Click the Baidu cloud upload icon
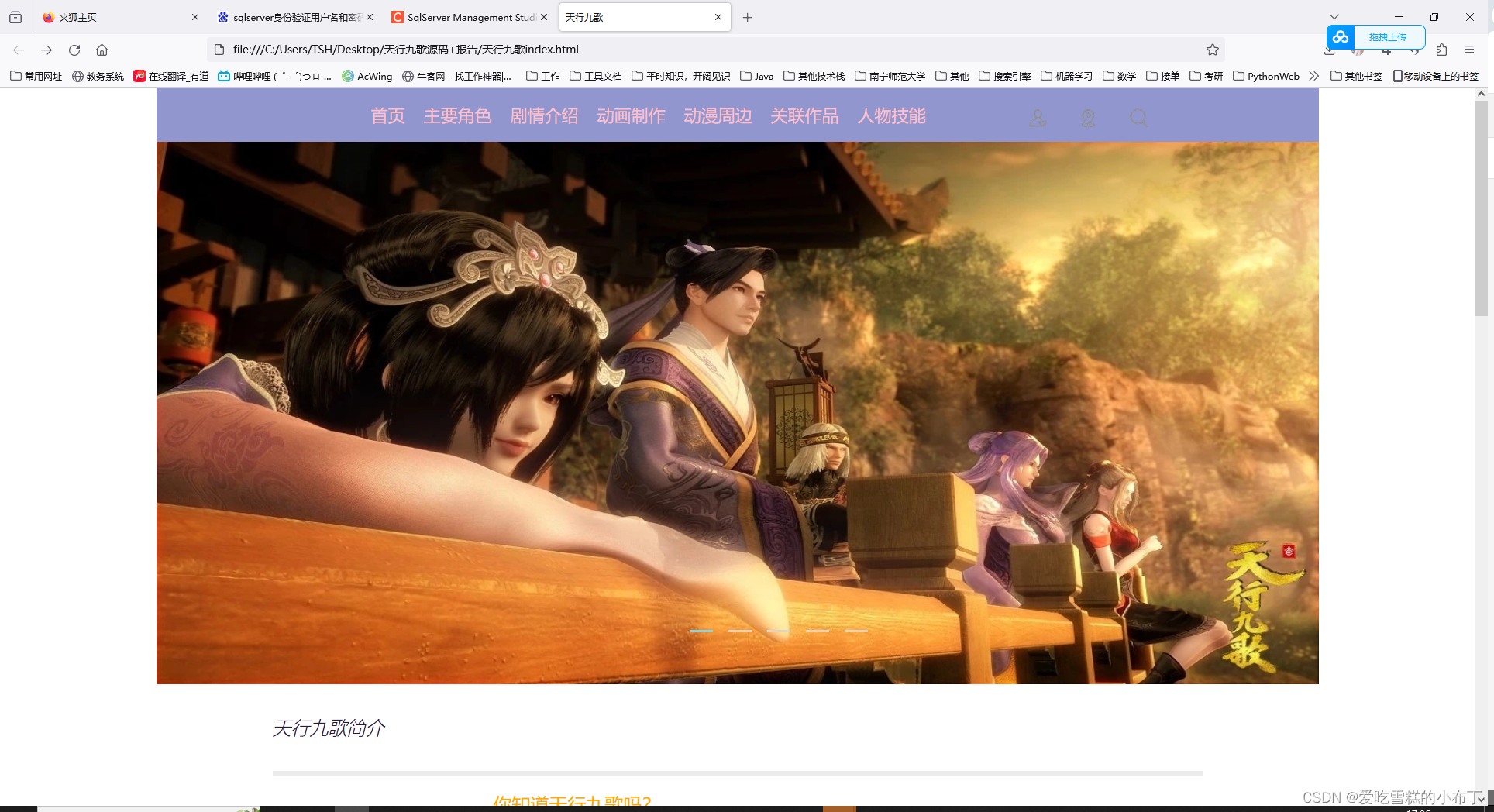Image resolution: width=1494 pixels, height=812 pixels. (x=1341, y=37)
